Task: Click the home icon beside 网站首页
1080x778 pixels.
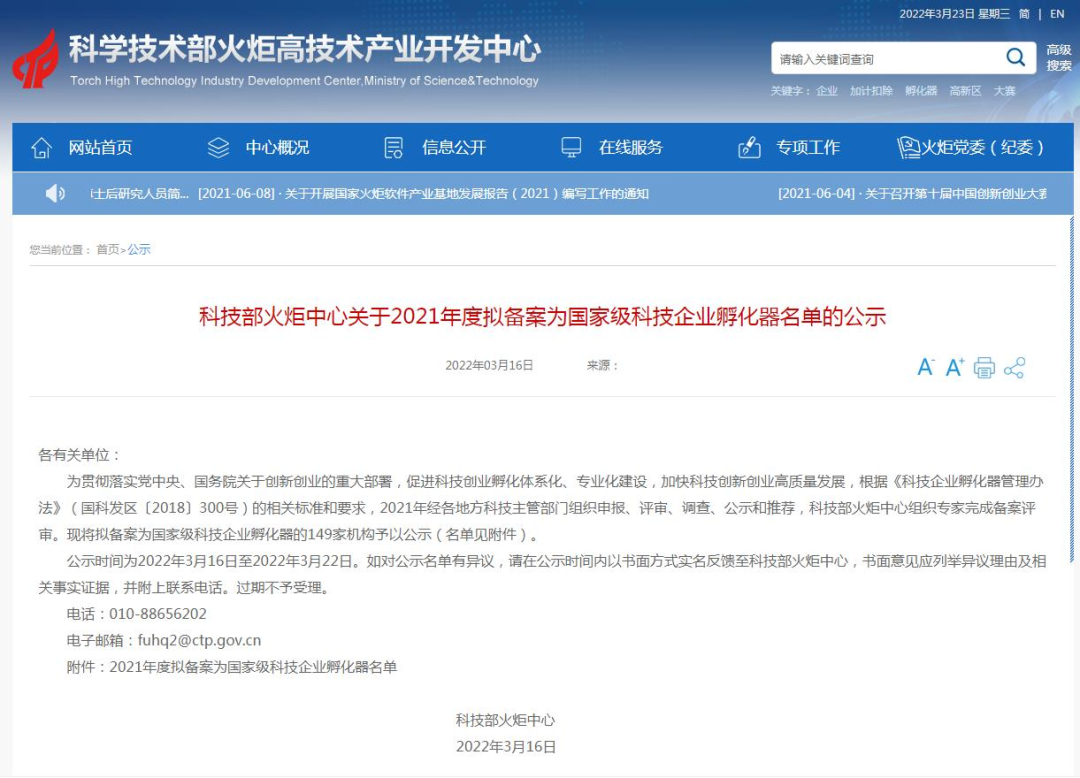Action: pyautogui.click(x=41, y=148)
